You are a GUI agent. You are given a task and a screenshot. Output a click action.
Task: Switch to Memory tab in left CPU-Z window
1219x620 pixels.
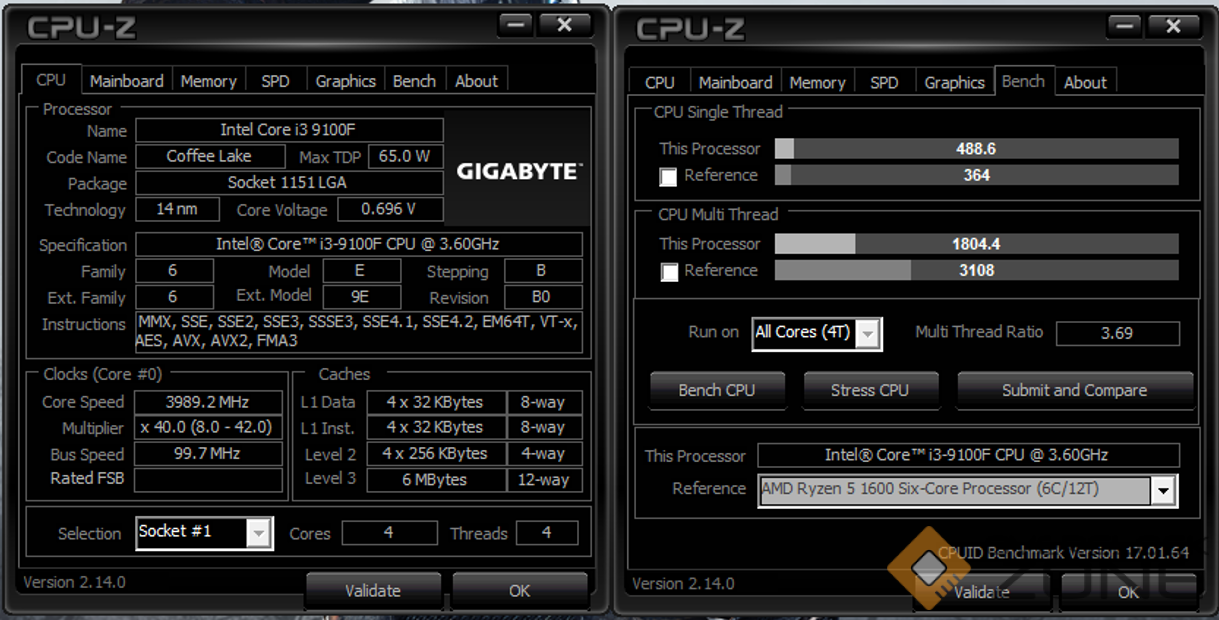coord(208,81)
